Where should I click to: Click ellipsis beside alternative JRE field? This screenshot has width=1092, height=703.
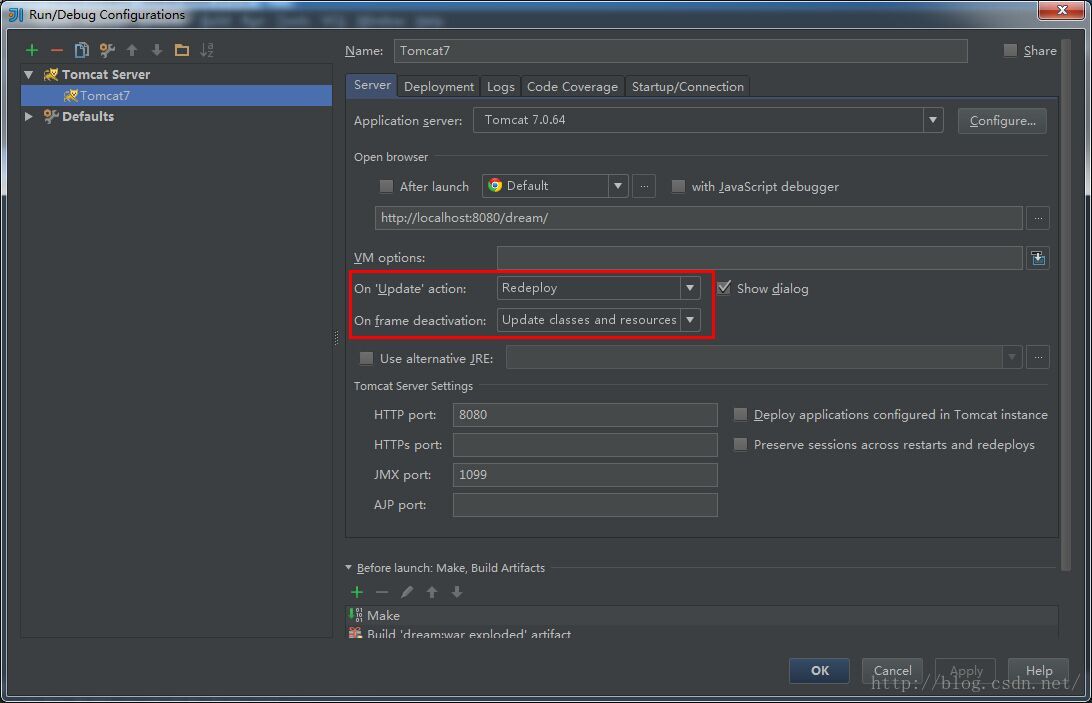pos(1038,357)
